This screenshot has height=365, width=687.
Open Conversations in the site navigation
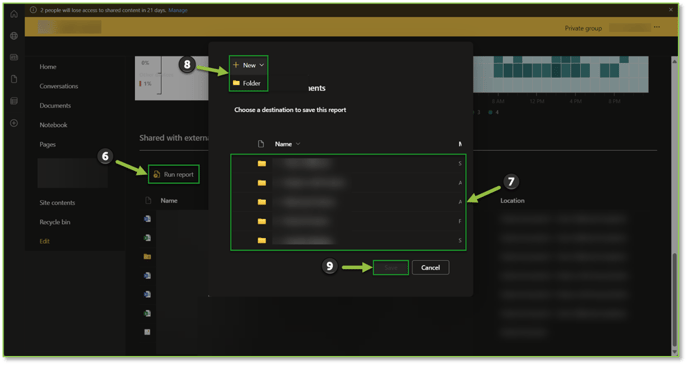pyautogui.click(x=59, y=86)
